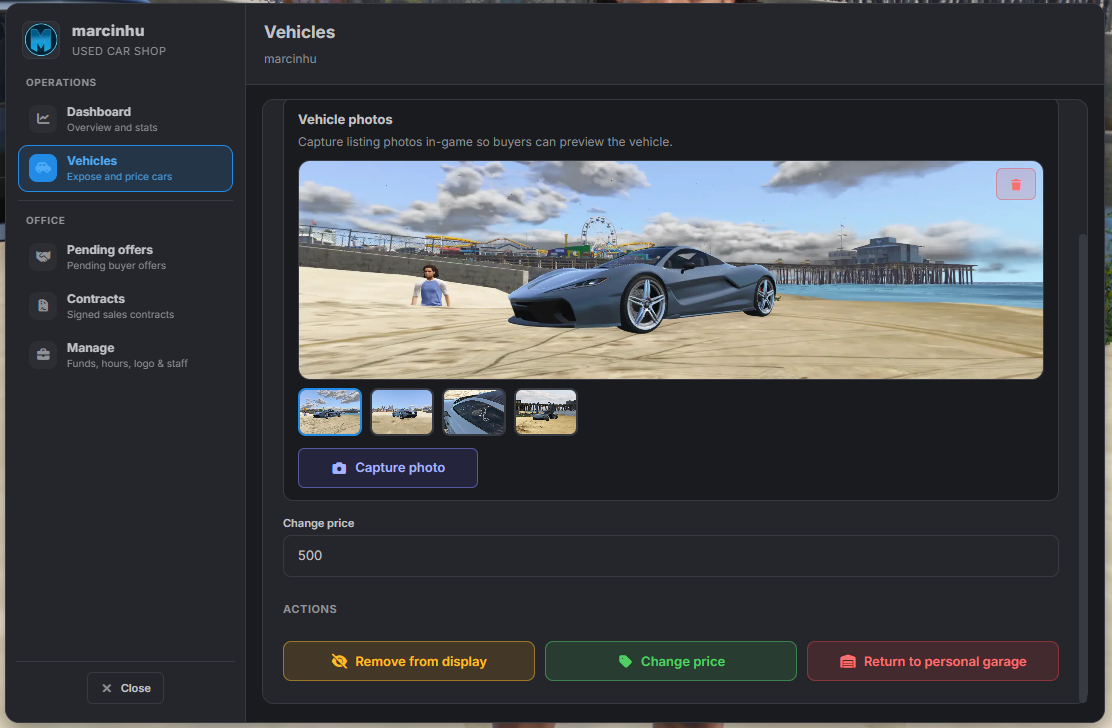Viewport: 1112px width, 728px height.
Task: Select the fourth vehicle photo thumbnail
Action: coord(546,412)
